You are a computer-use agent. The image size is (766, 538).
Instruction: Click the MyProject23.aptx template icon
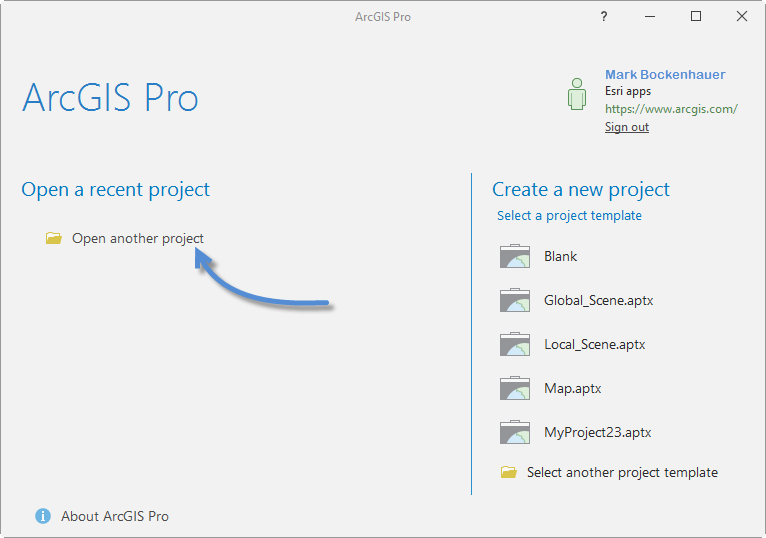click(515, 432)
